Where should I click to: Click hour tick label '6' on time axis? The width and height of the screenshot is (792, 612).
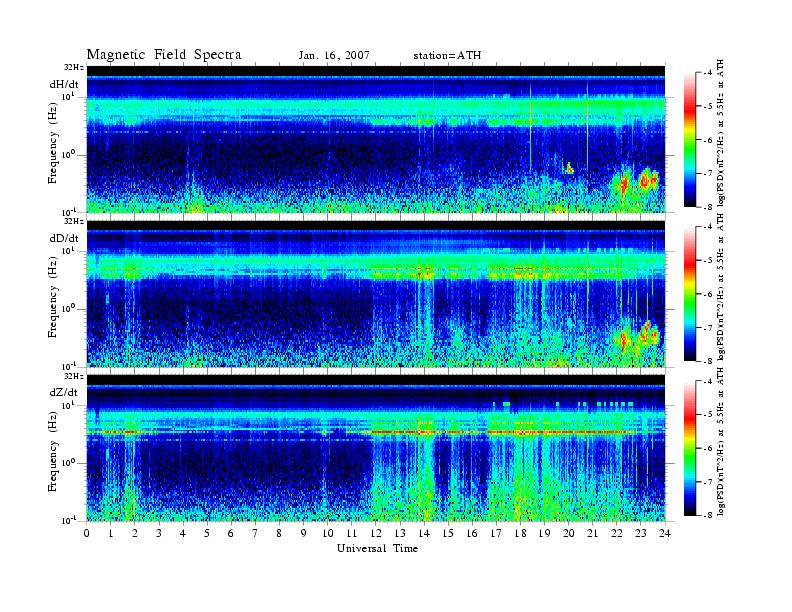pyautogui.click(x=231, y=533)
